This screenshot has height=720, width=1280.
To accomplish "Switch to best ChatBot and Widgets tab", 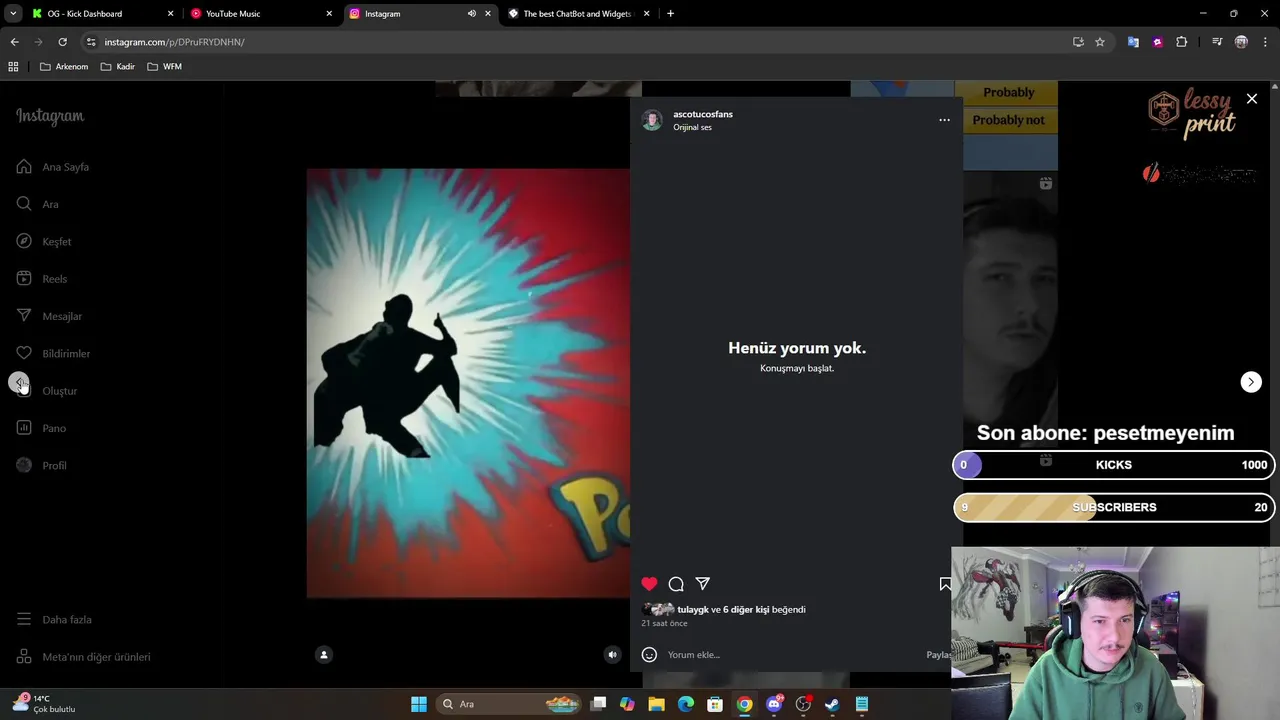I will 579,14.
